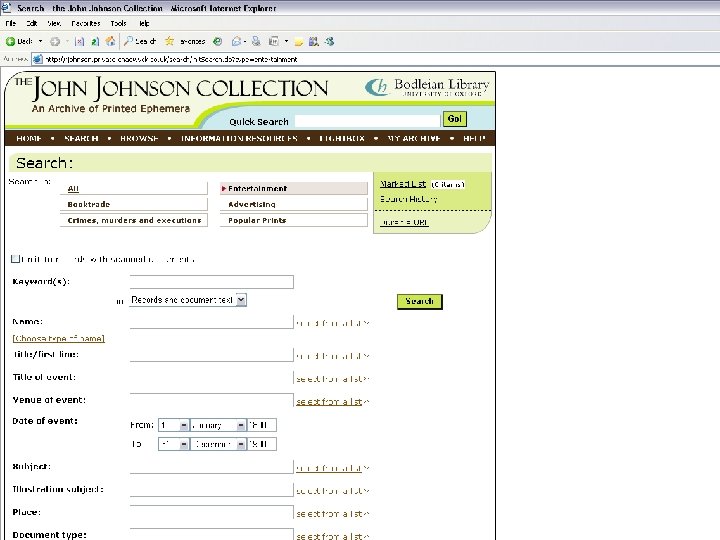
Task: Select the Booktrade search category
Action: (x=134, y=204)
